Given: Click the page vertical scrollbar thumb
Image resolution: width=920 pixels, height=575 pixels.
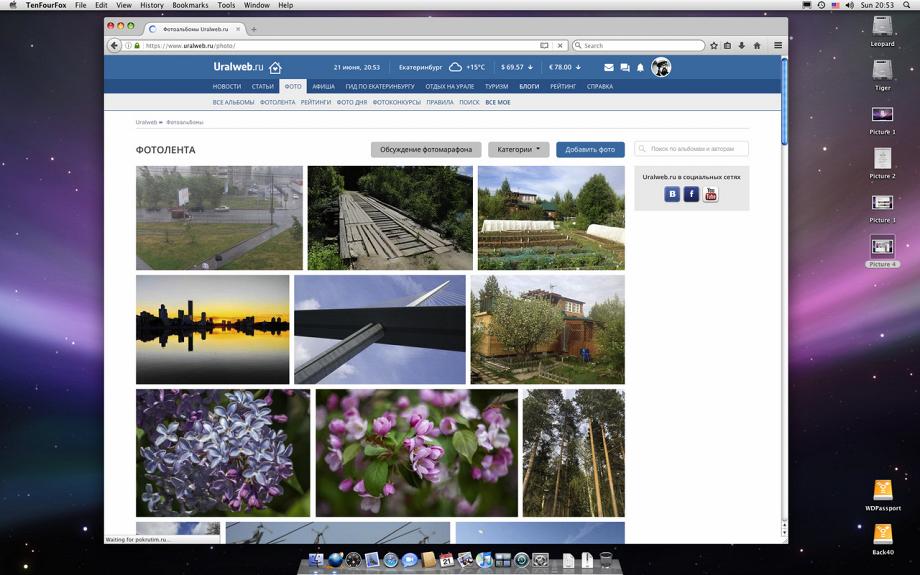Looking at the screenshot, I should pos(784,101).
